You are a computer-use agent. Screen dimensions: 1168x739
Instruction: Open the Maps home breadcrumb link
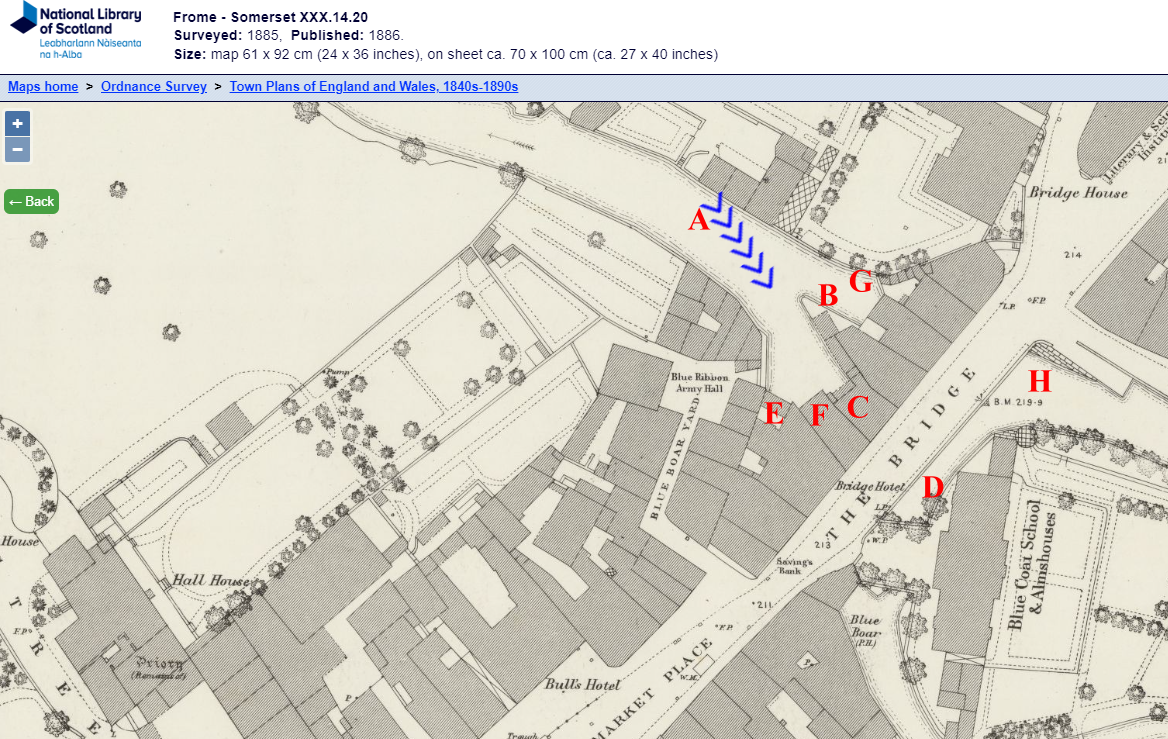[x=43, y=86]
